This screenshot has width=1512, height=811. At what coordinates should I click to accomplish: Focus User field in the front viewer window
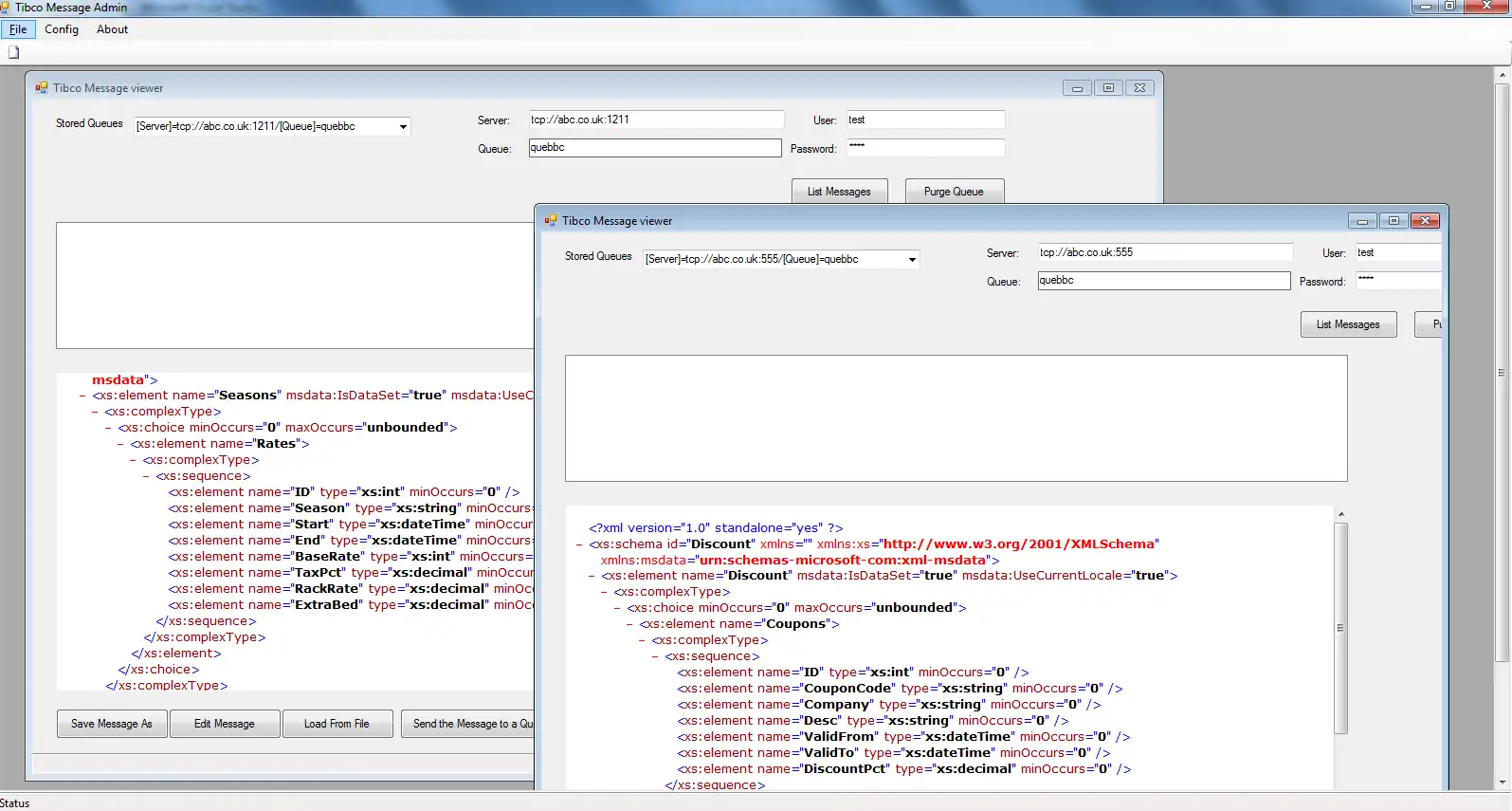point(1397,252)
